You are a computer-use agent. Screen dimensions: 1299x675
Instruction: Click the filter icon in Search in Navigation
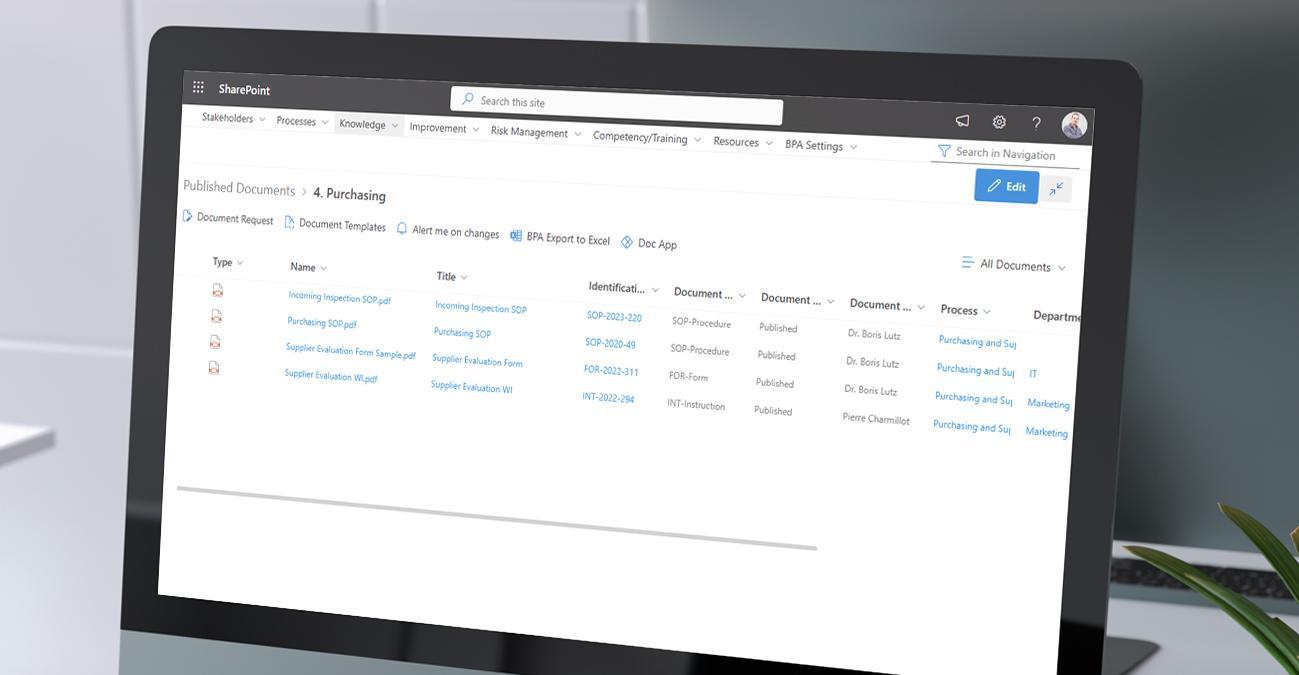(943, 151)
